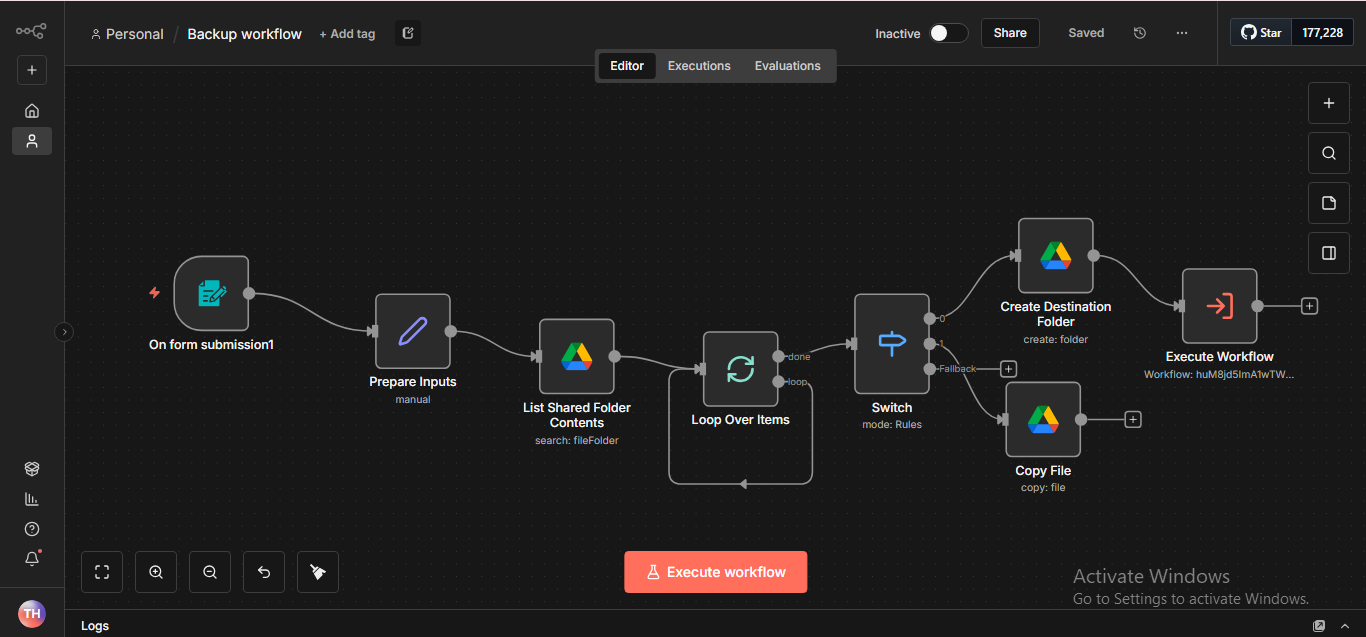
Task: Expand the collapsed left sidebar
Action: tap(64, 332)
